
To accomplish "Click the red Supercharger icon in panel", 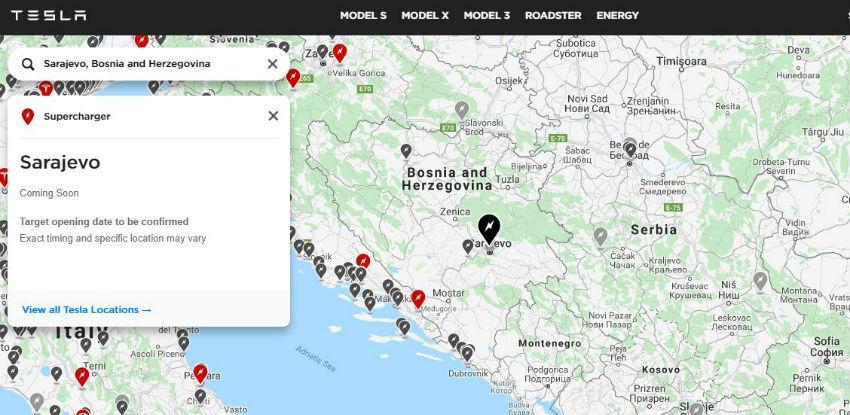I will pos(28,116).
